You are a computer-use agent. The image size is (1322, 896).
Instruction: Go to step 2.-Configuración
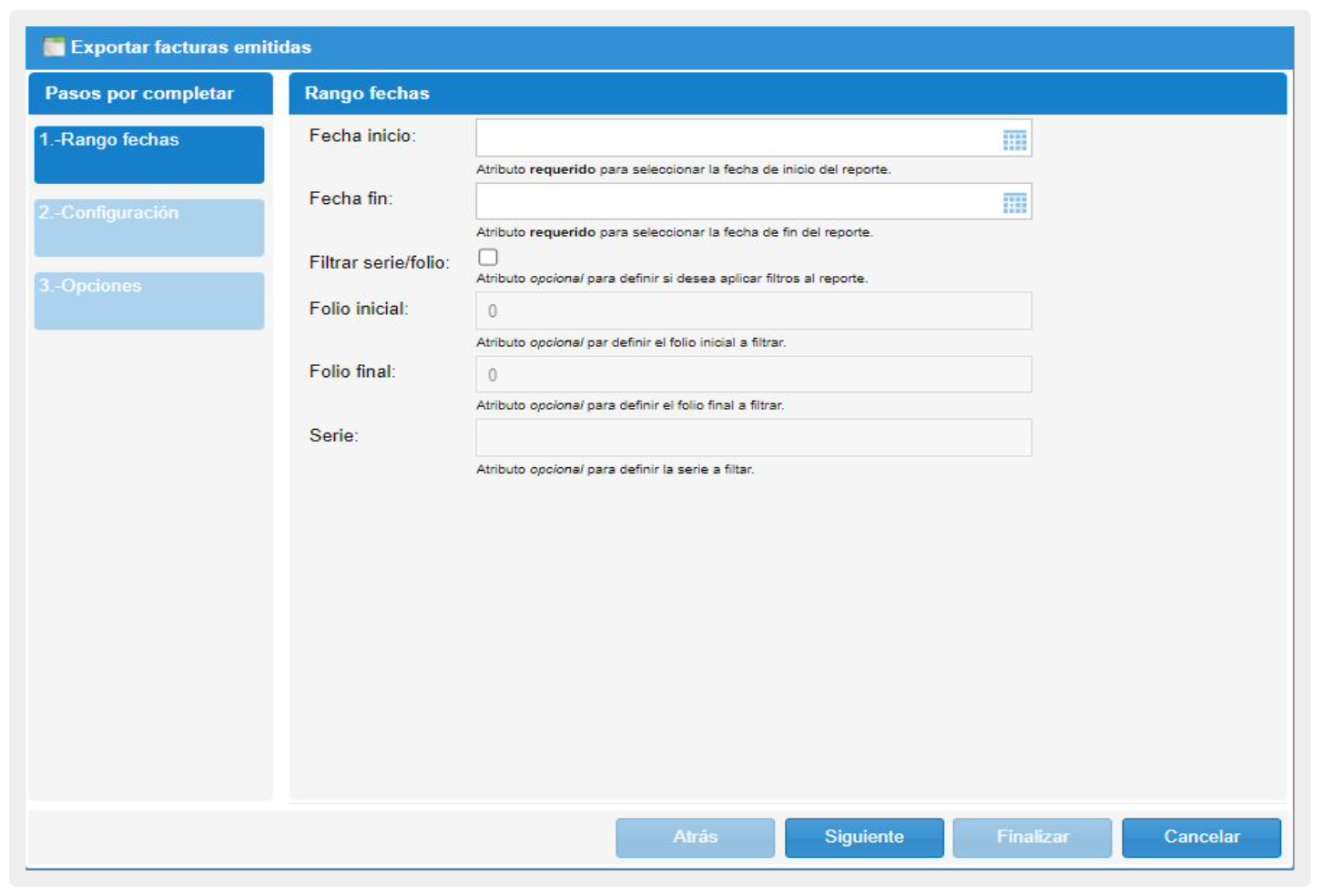[x=149, y=227]
